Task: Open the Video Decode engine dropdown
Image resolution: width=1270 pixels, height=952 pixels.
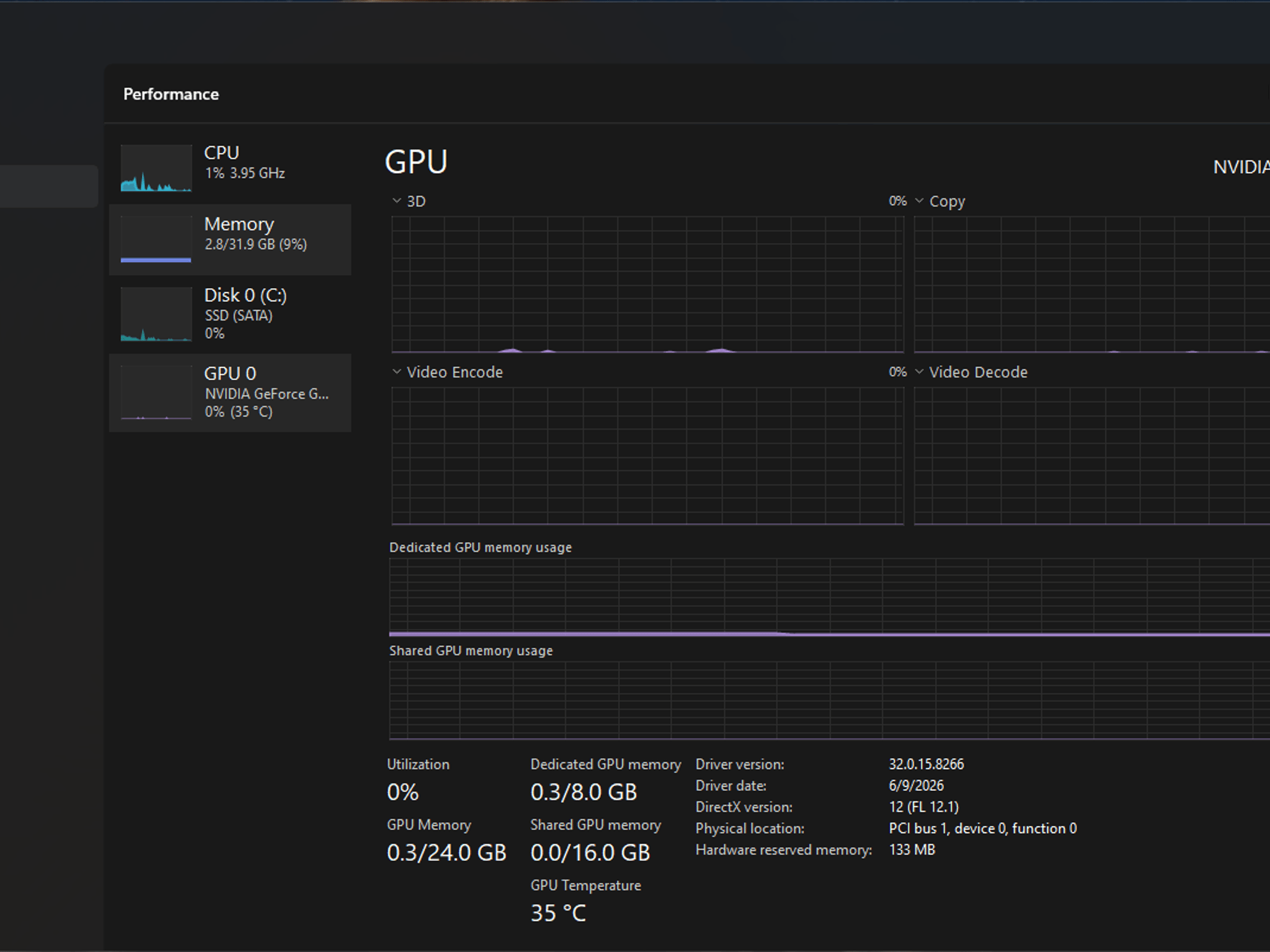Action: click(919, 372)
